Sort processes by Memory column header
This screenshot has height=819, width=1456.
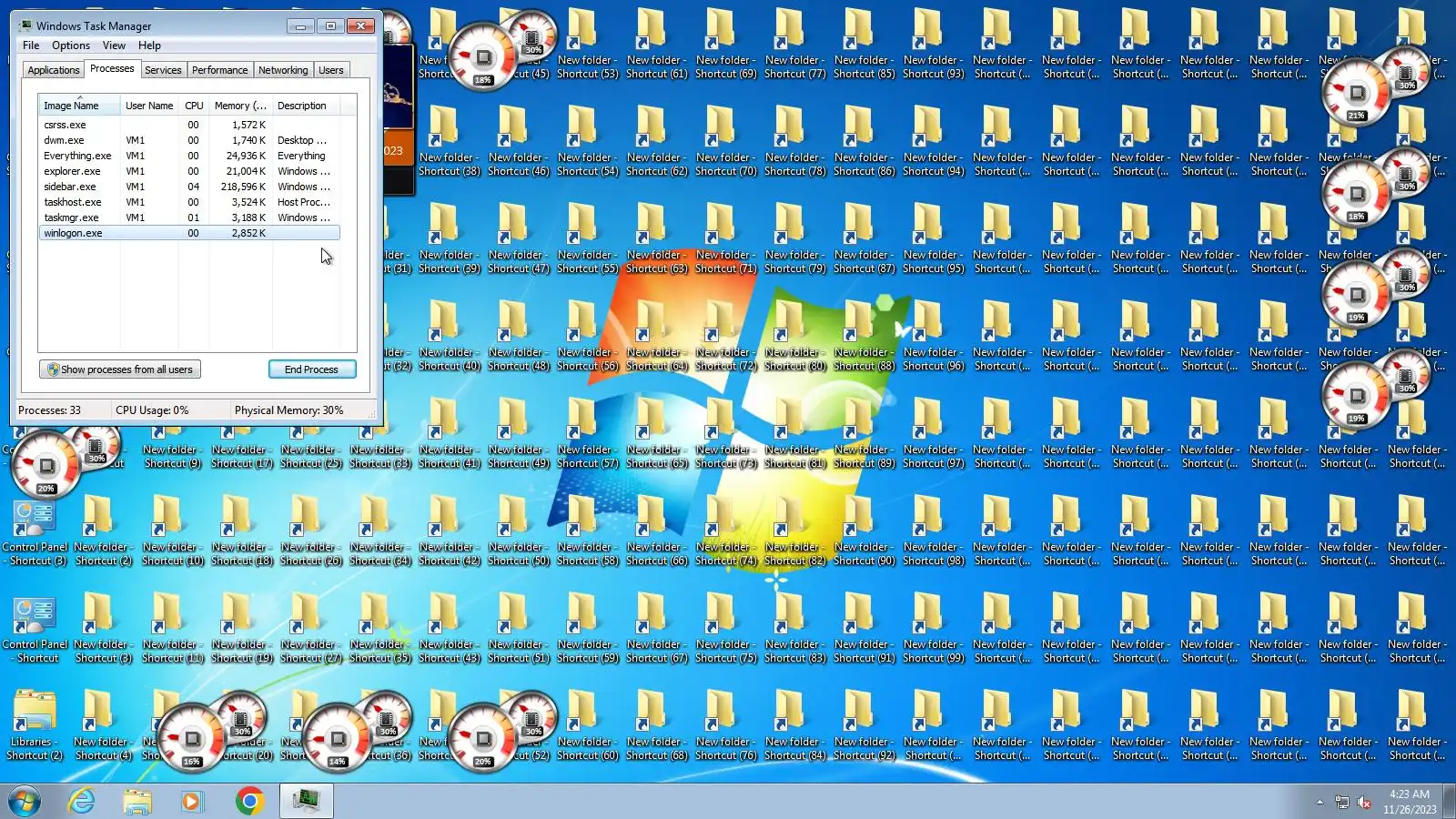tap(240, 106)
